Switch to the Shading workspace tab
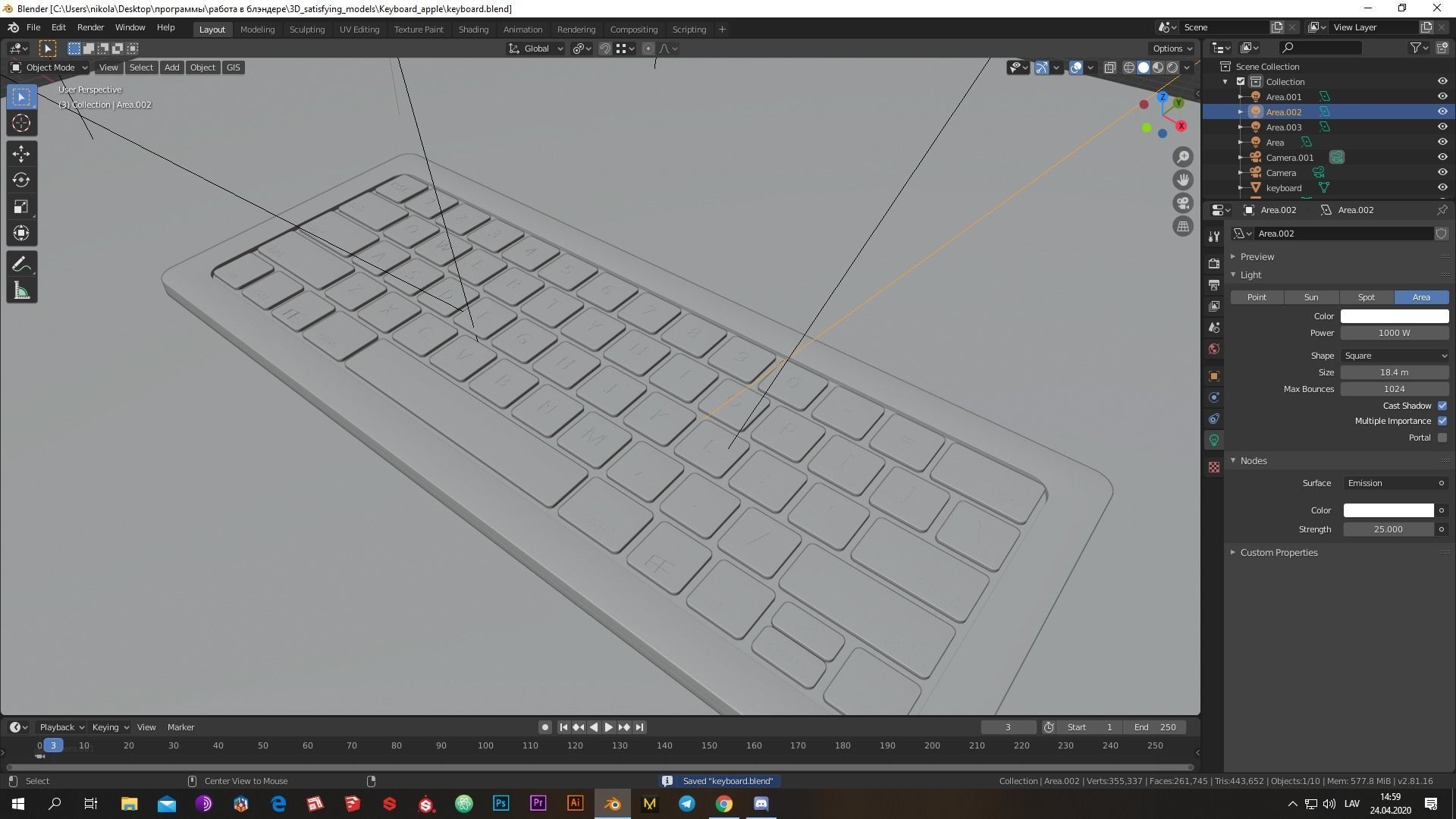Image resolution: width=1456 pixels, height=819 pixels. [473, 30]
